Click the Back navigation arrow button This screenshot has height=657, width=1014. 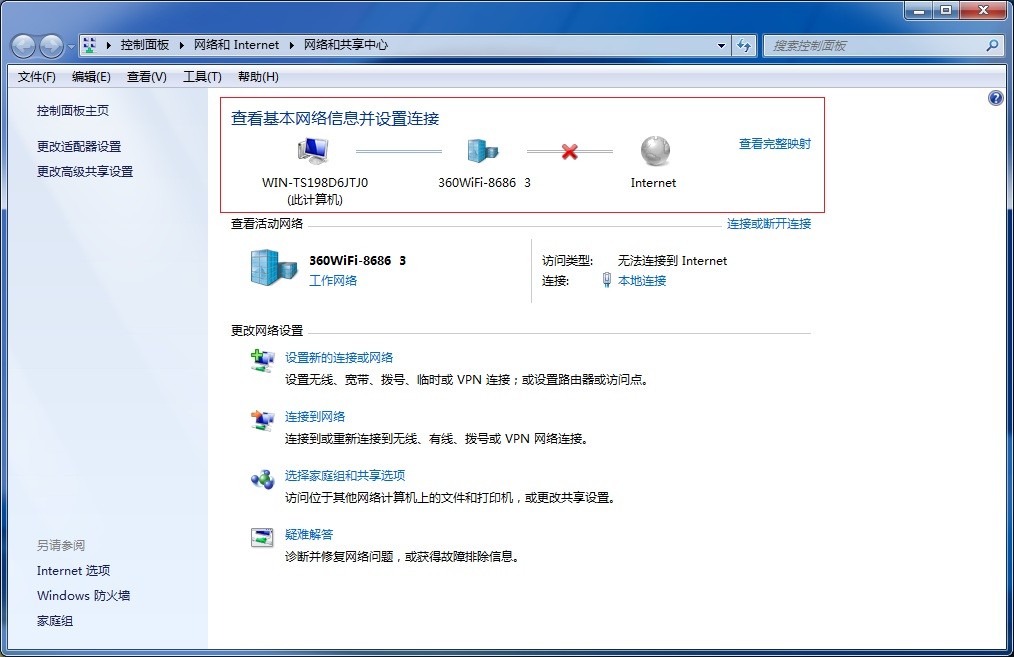[24, 46]
